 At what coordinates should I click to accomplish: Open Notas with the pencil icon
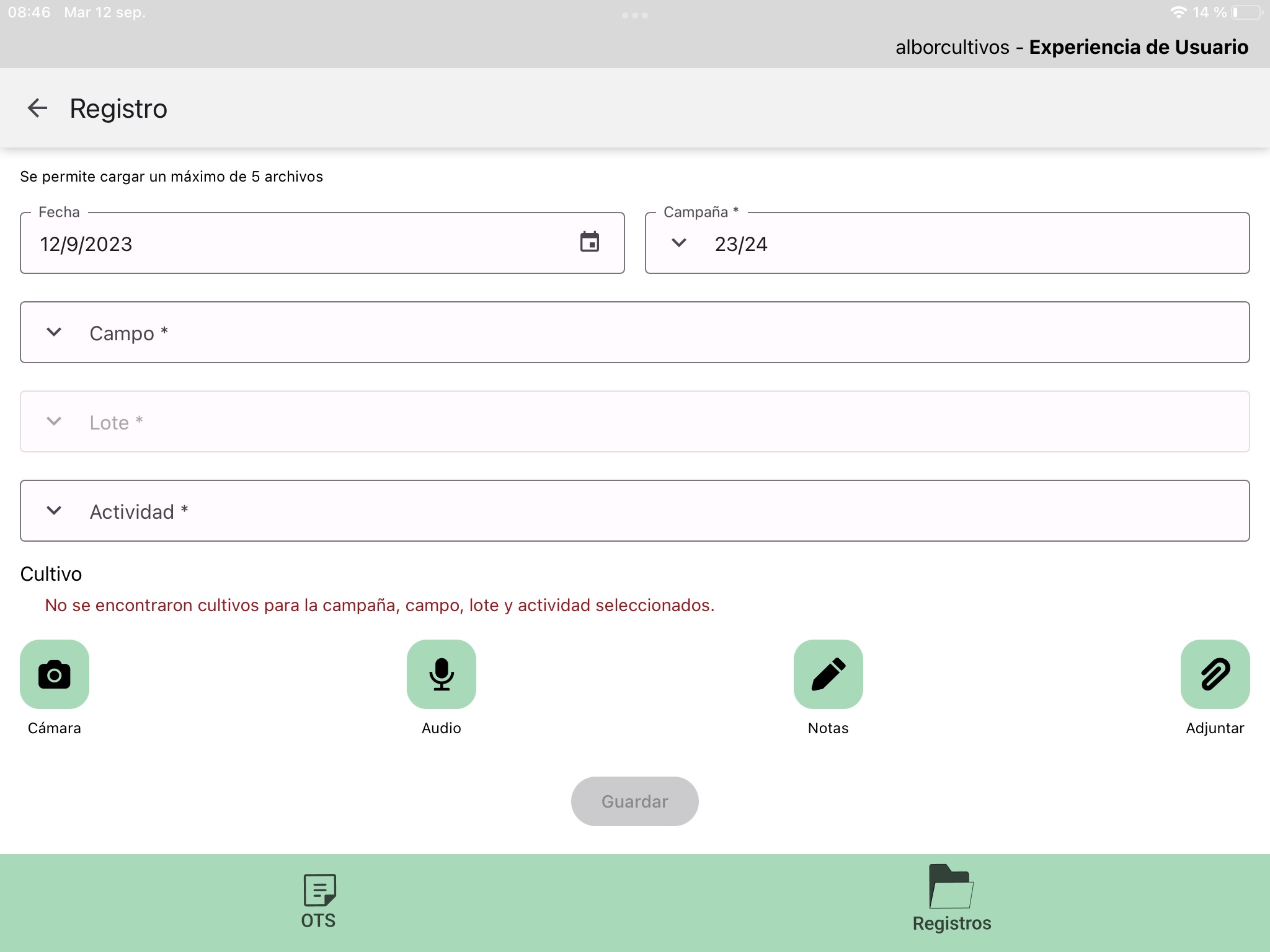coord(828,674)
